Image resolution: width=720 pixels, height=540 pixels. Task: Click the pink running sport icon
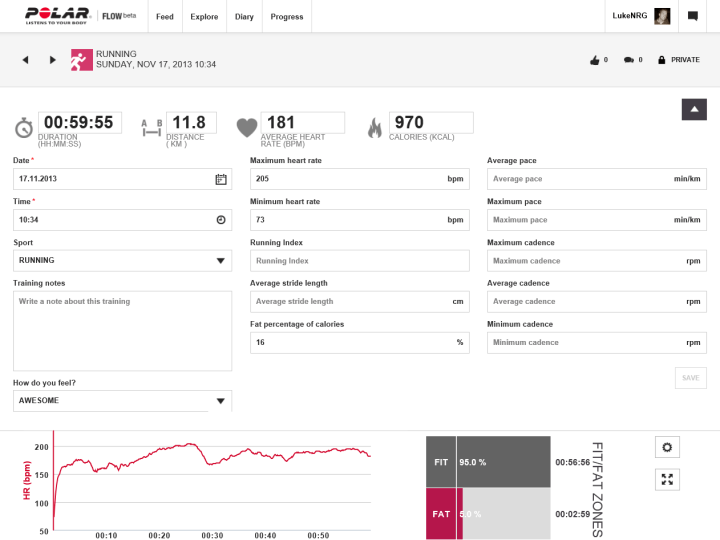[x=81, y=60]
